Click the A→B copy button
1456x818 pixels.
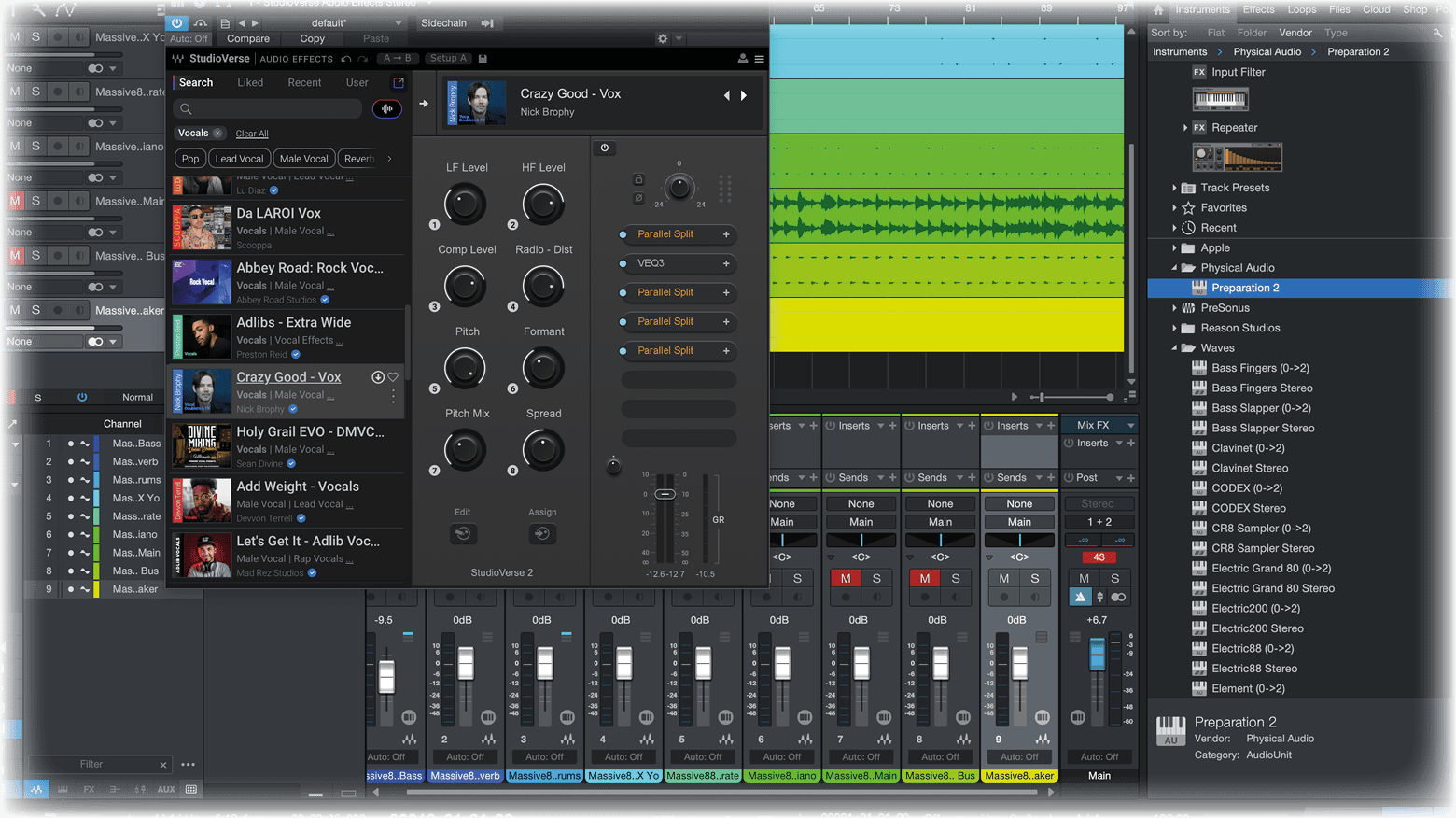398,59
